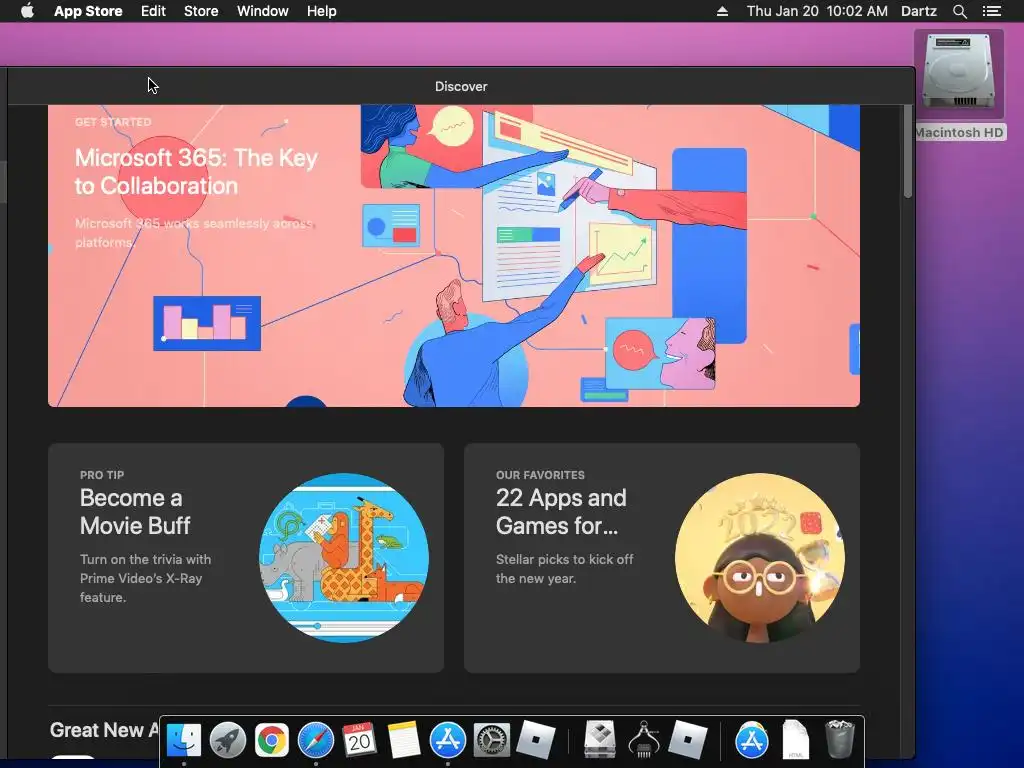Click the date and time in menu bar
1024x768 pixels.
tap(817, 11)
